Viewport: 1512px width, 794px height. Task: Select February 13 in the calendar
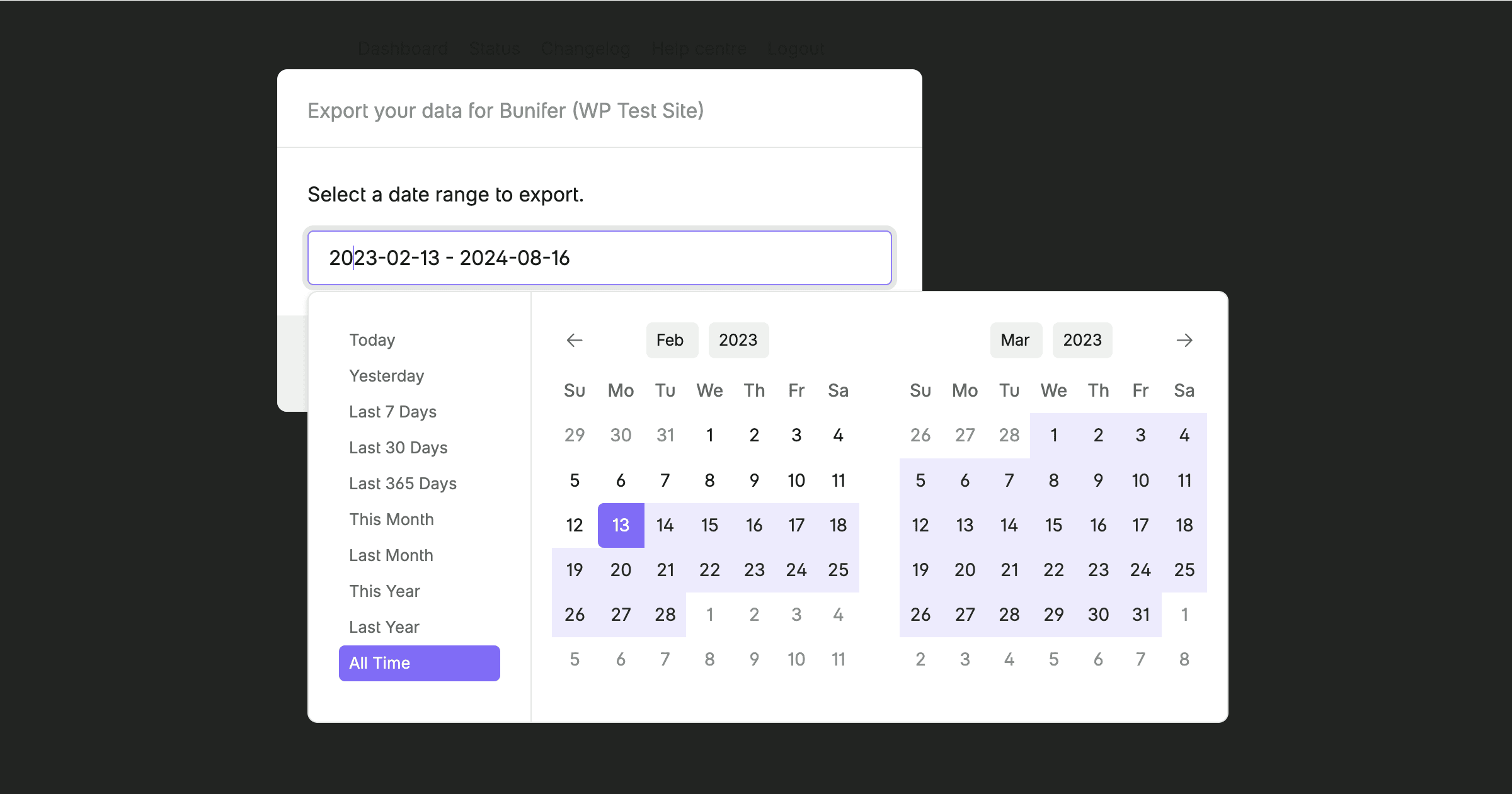(620, 525)
